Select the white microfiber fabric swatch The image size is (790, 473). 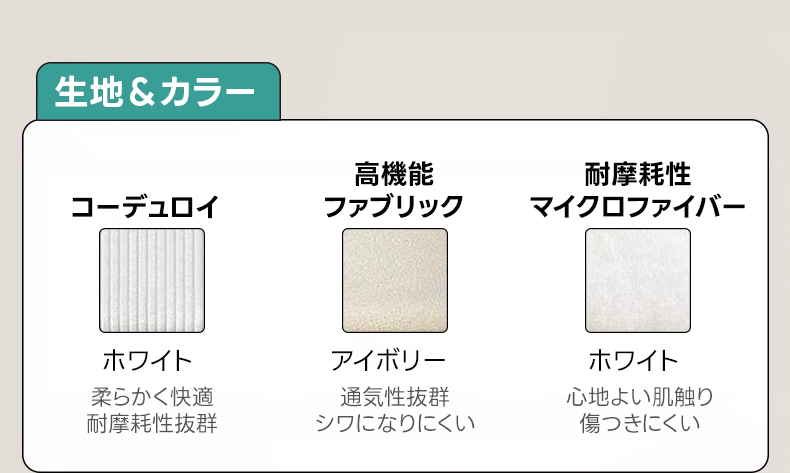(638, 280)
